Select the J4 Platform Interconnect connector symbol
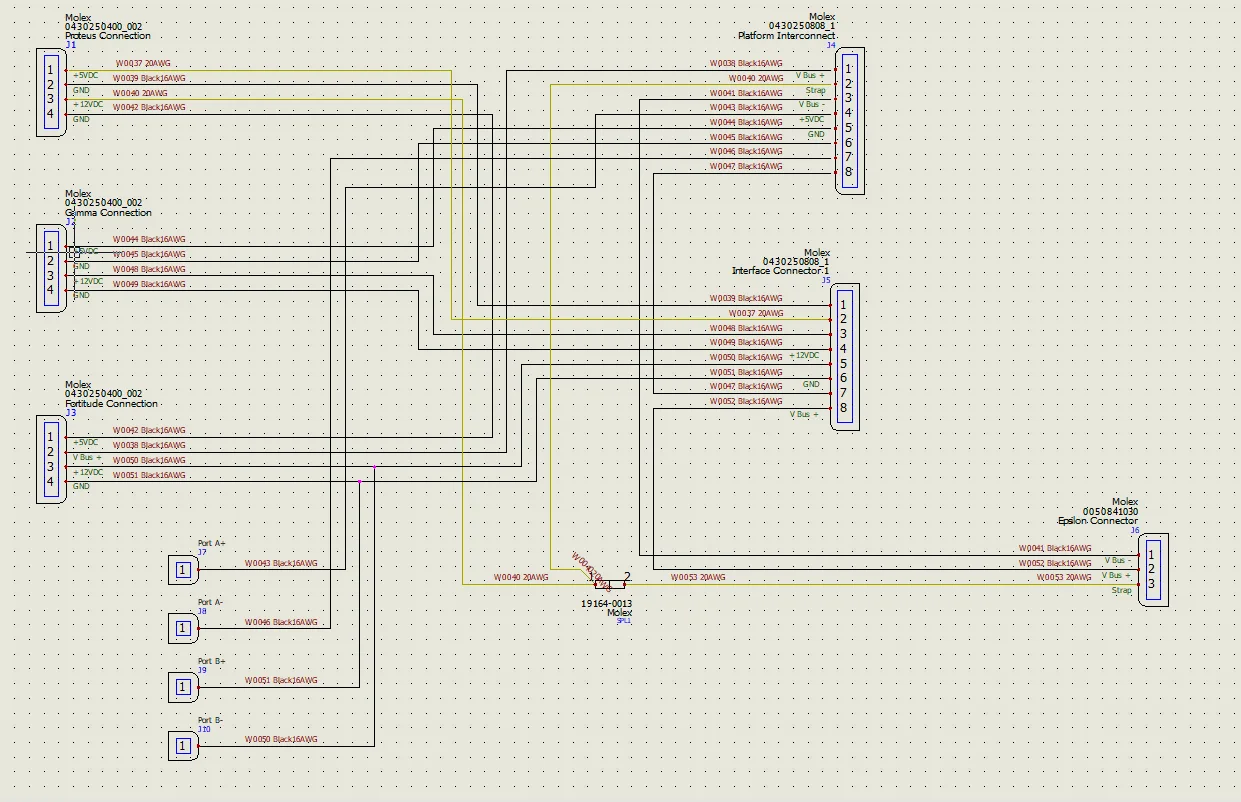Image resolution: width=1241 pixels, height=802 pixels. (849, 120)
